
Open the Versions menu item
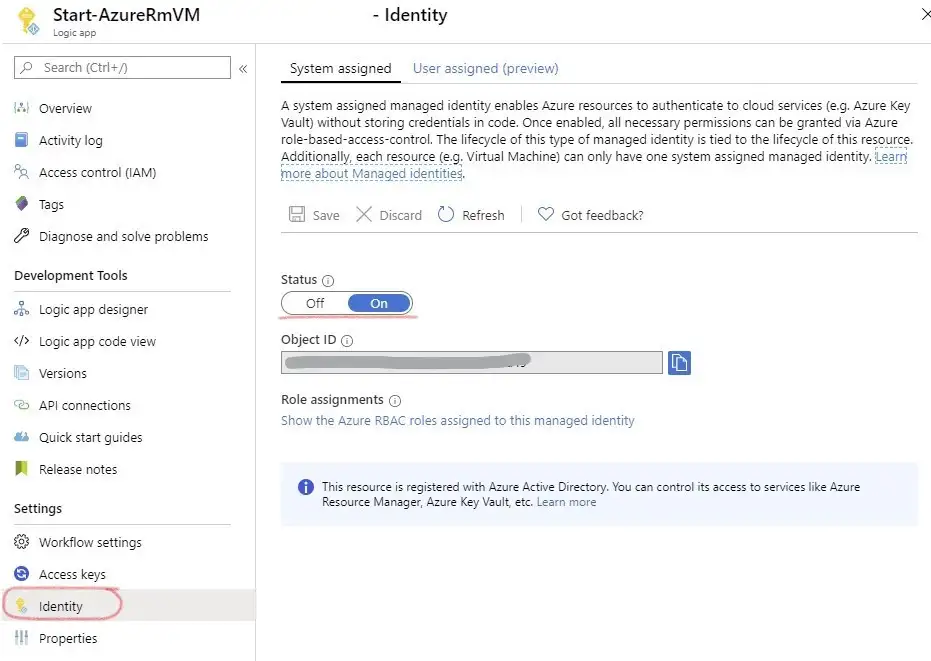pos(62,373)
